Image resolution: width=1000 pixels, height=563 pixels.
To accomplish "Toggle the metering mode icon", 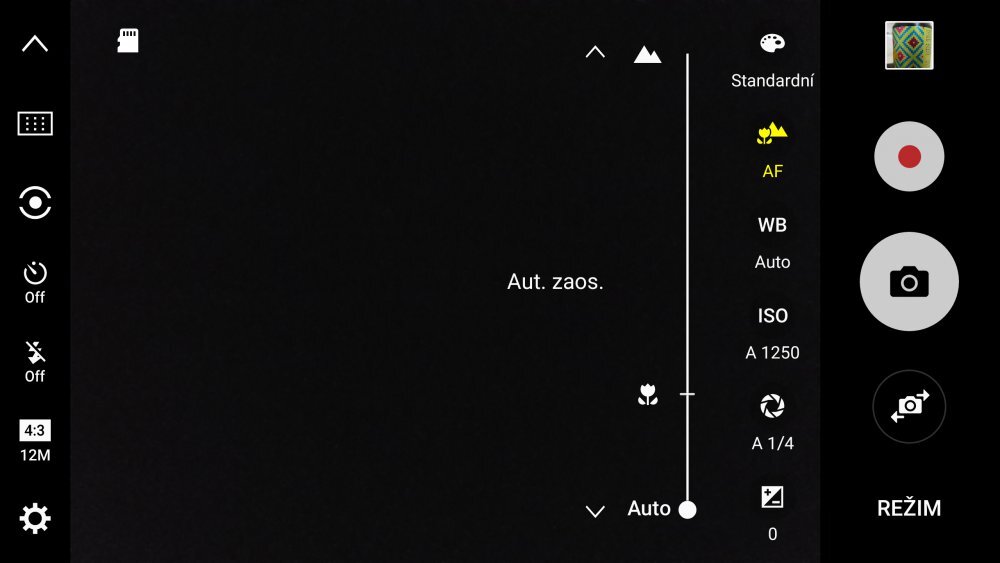I will click(x=35, y=203).
